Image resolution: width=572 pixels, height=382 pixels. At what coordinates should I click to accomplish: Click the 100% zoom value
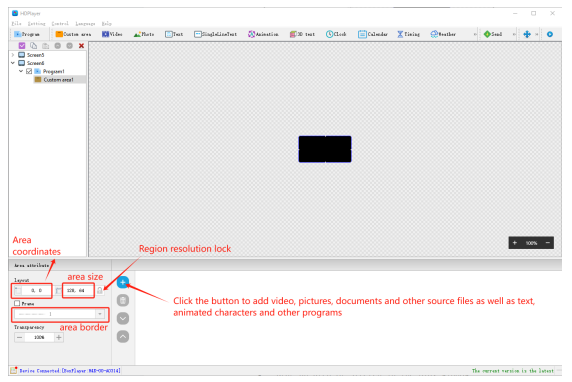tap(532, 243)
